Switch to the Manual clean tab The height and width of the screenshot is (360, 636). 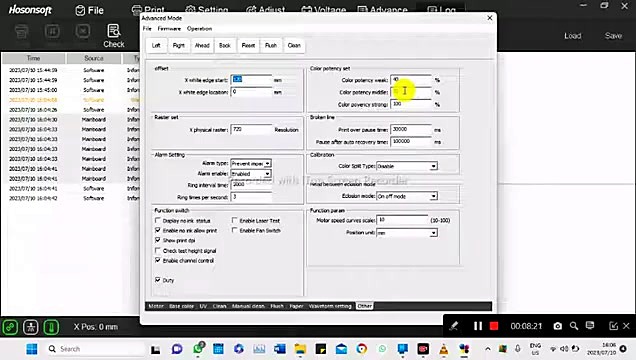(248, 306)
